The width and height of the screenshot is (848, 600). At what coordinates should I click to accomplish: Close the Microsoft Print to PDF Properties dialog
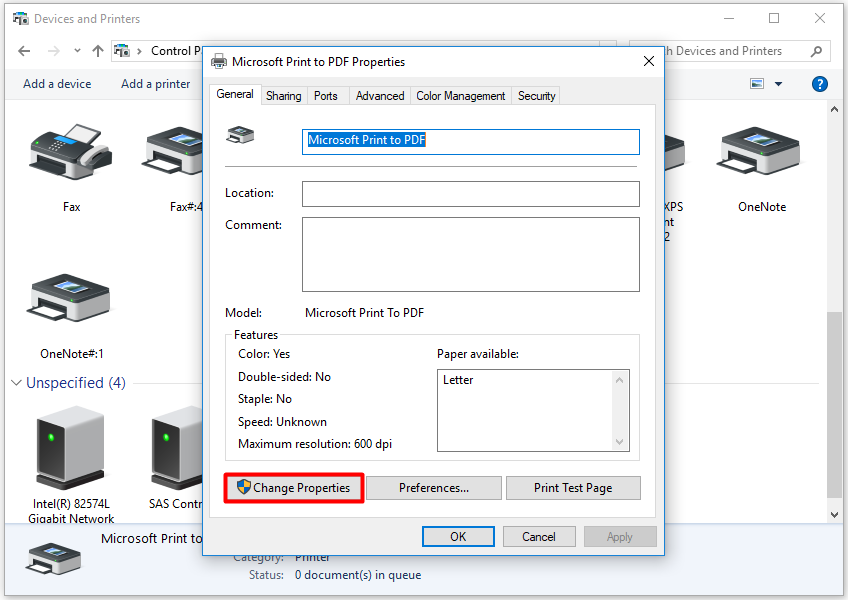click(x=649, y=61)
